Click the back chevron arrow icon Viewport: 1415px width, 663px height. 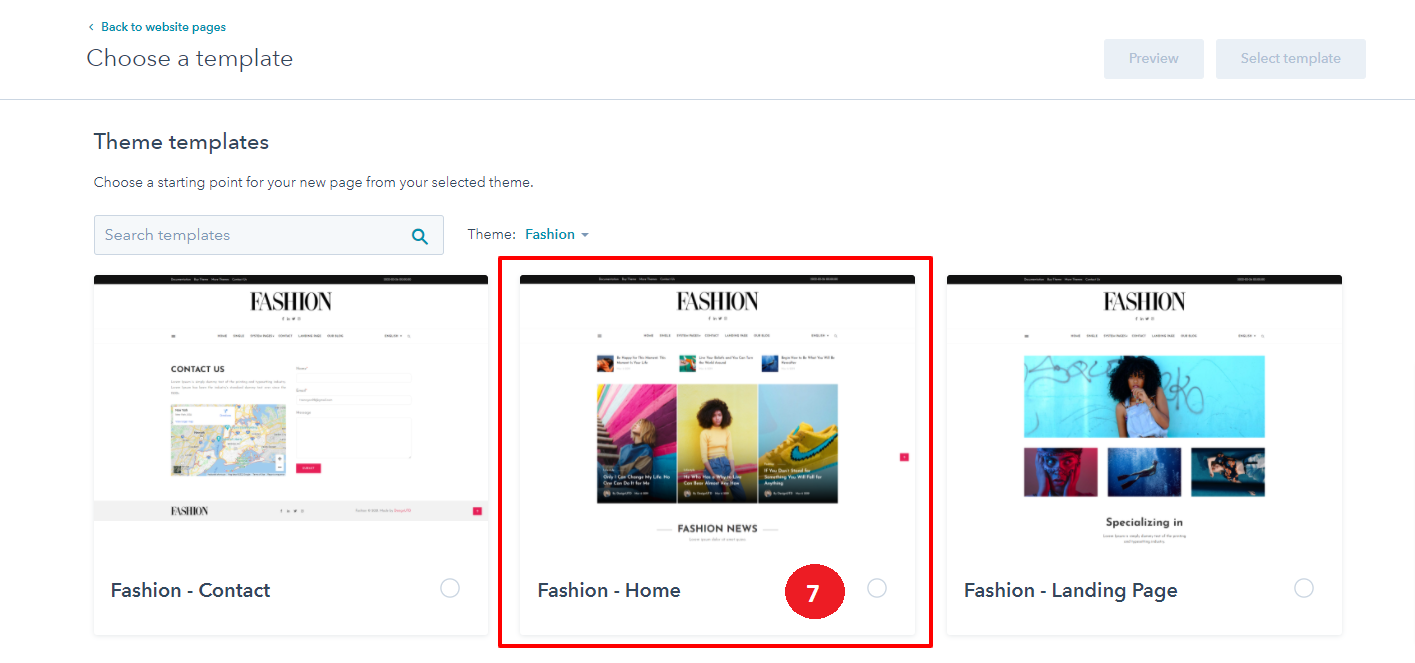(91, 27)
